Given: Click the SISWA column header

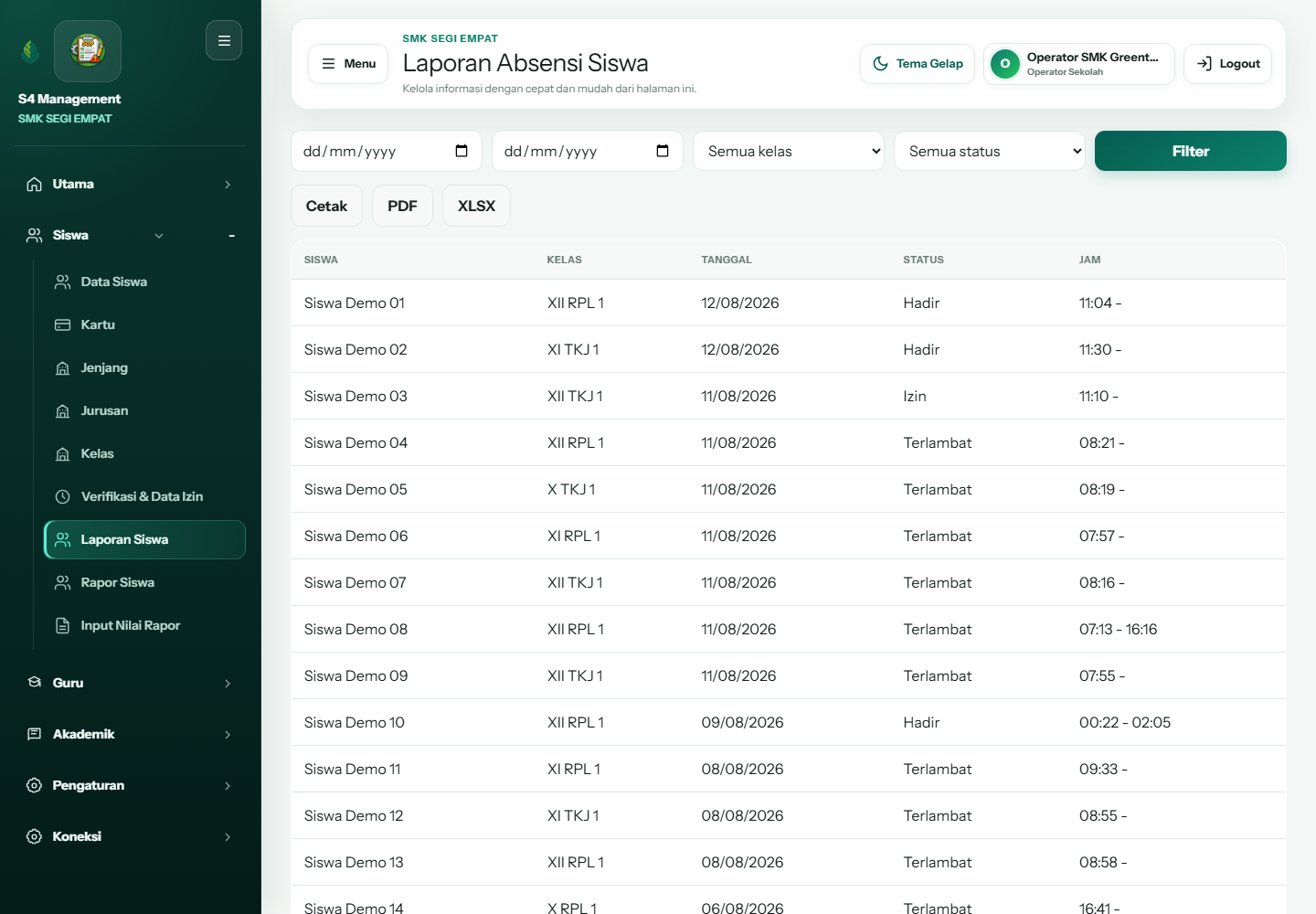Looking at the screenshot, I should [321, 260].
